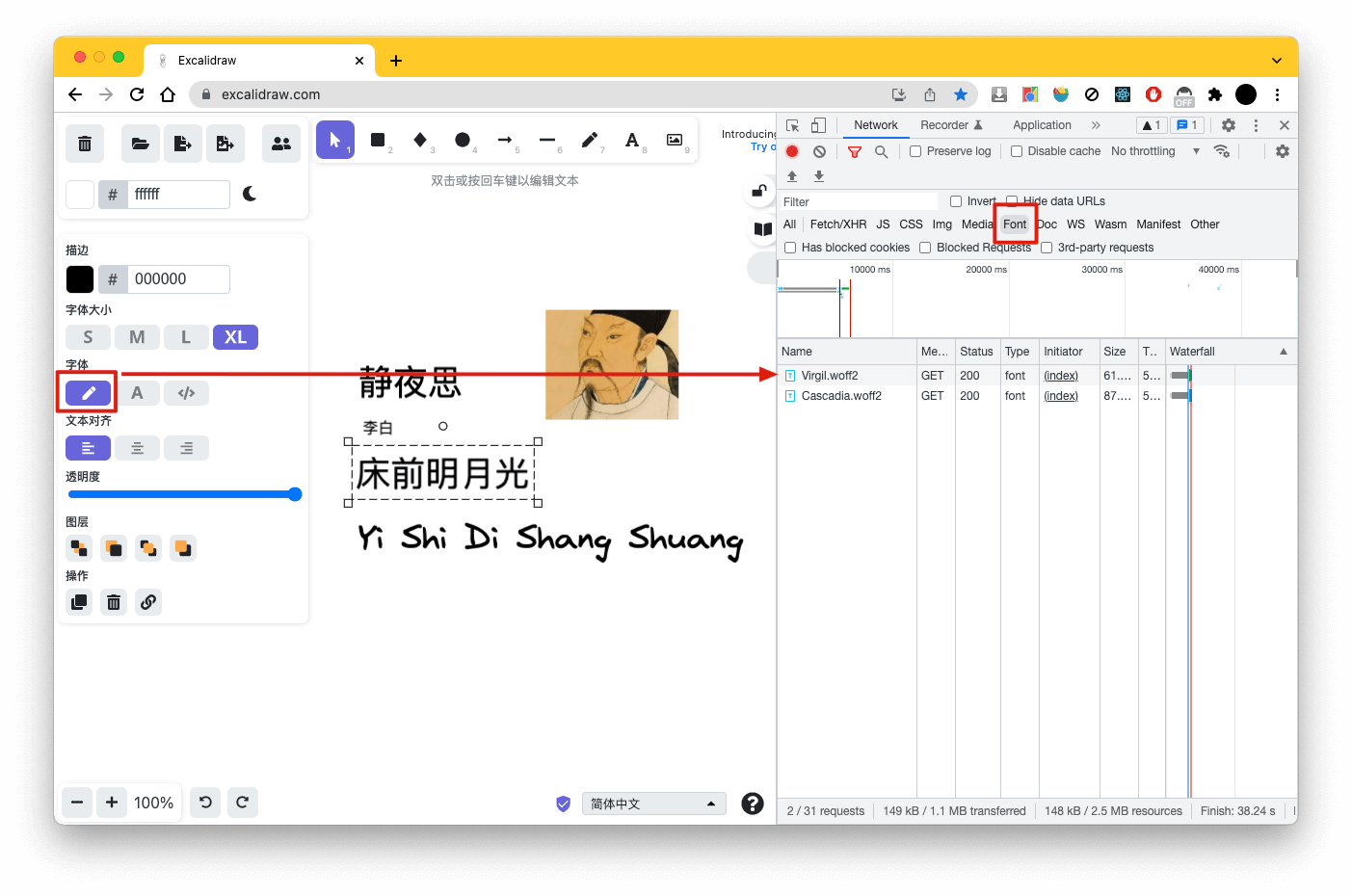Open the No throttling dropdown

1155,151
